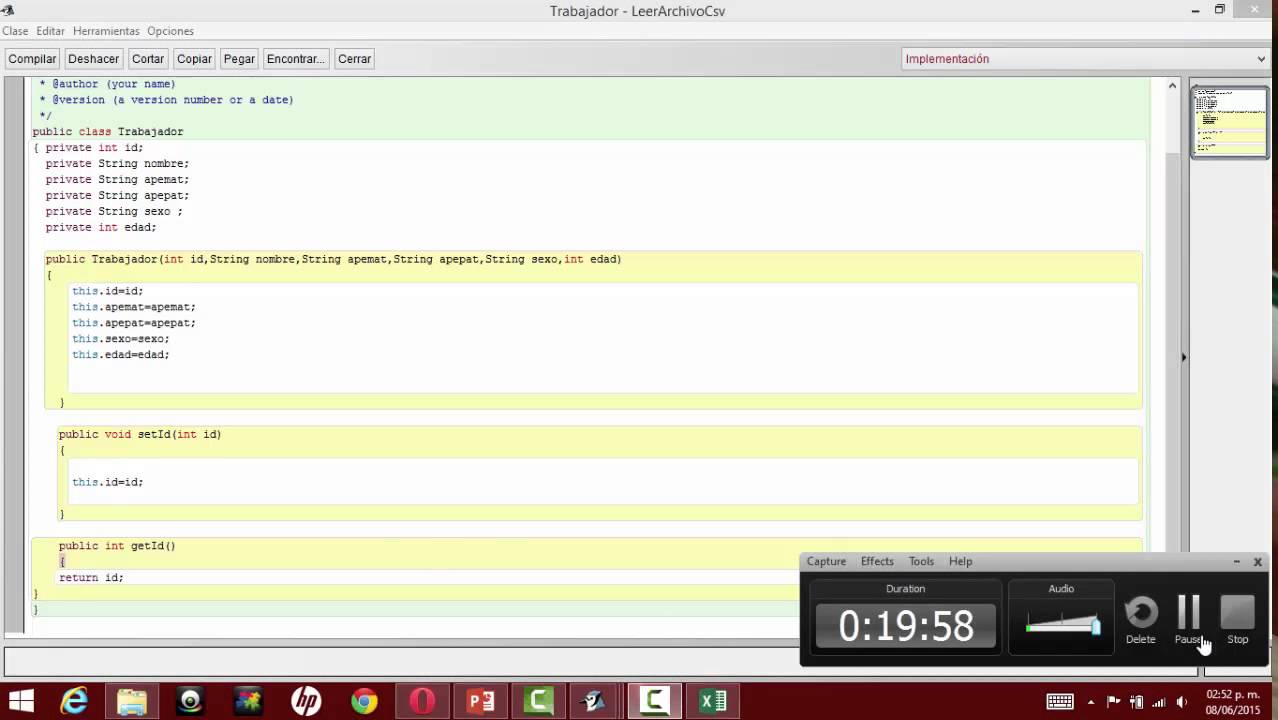Pause the screen recording
The image size is (1278, 720).
1188,620
